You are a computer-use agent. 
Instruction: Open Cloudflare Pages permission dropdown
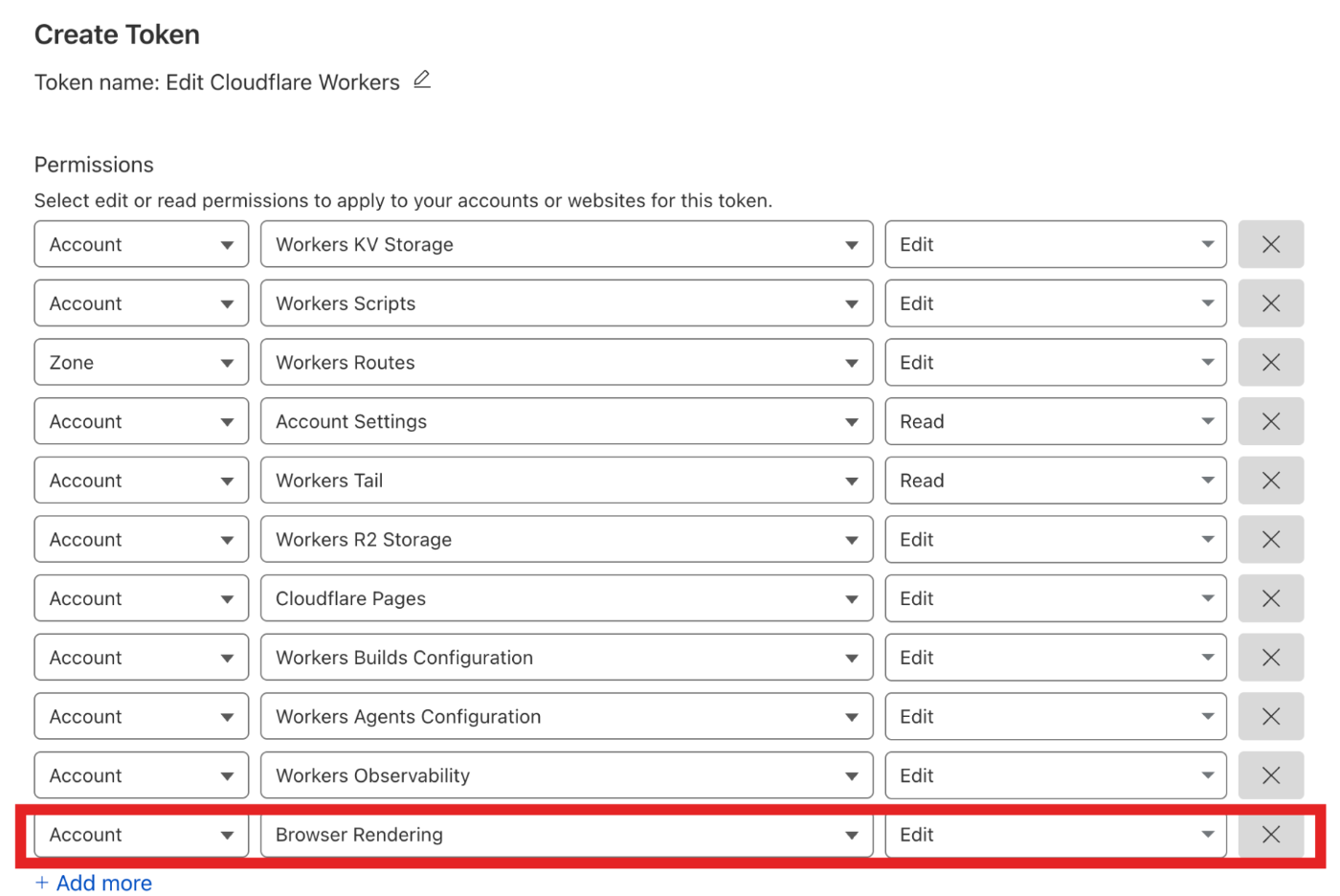567,598
